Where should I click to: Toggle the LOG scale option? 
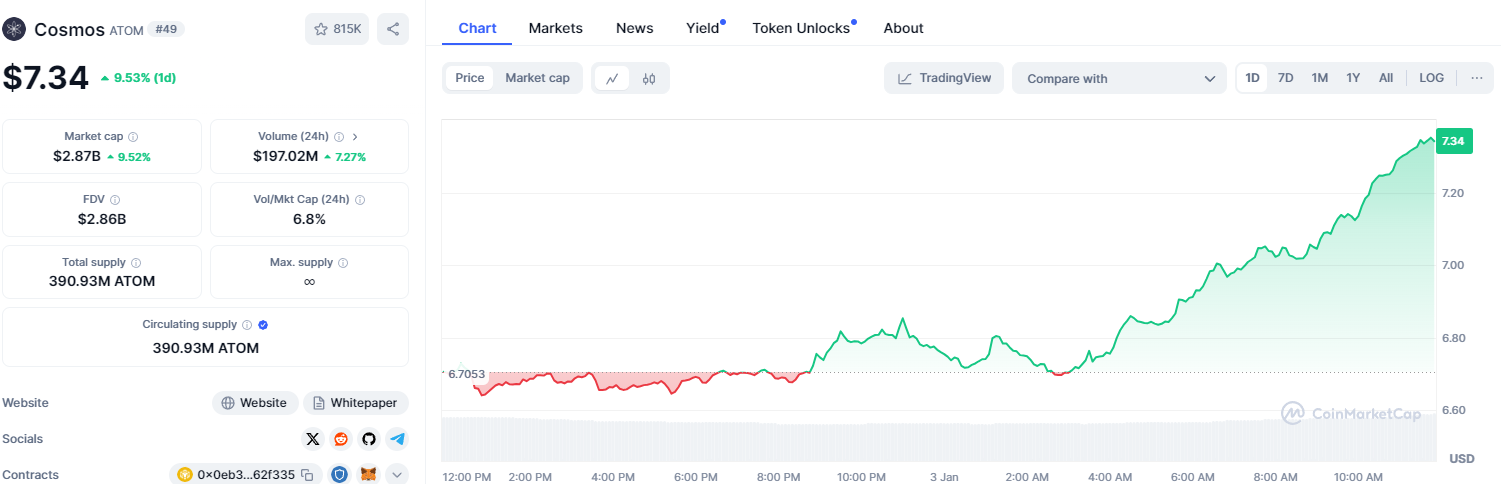1431,78
